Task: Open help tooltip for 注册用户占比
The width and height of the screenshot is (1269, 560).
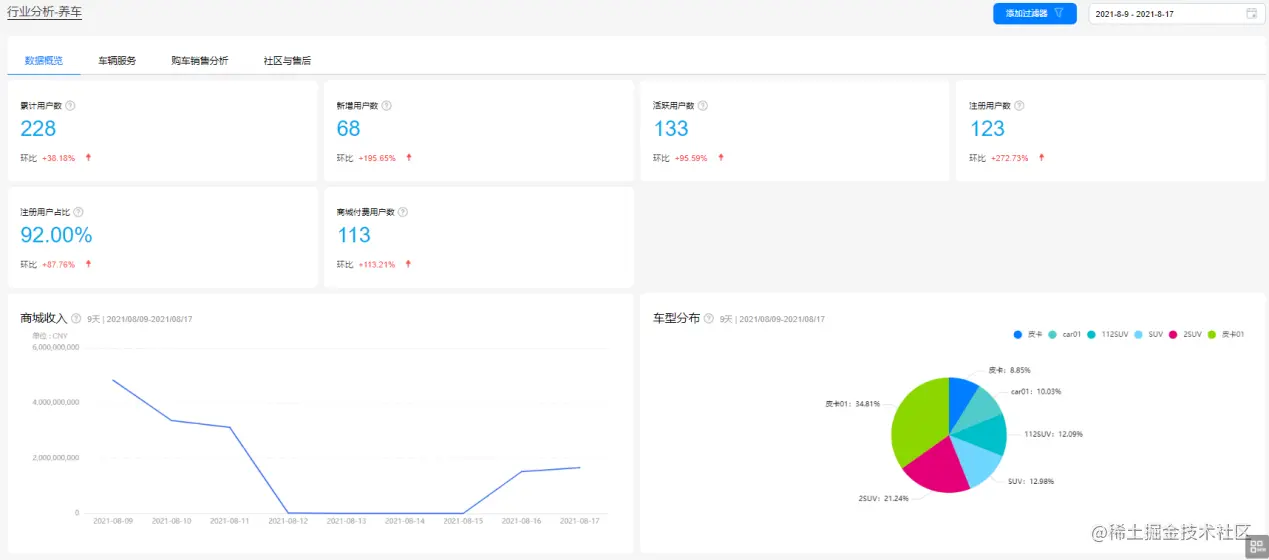Action: [x=79, y=212]
